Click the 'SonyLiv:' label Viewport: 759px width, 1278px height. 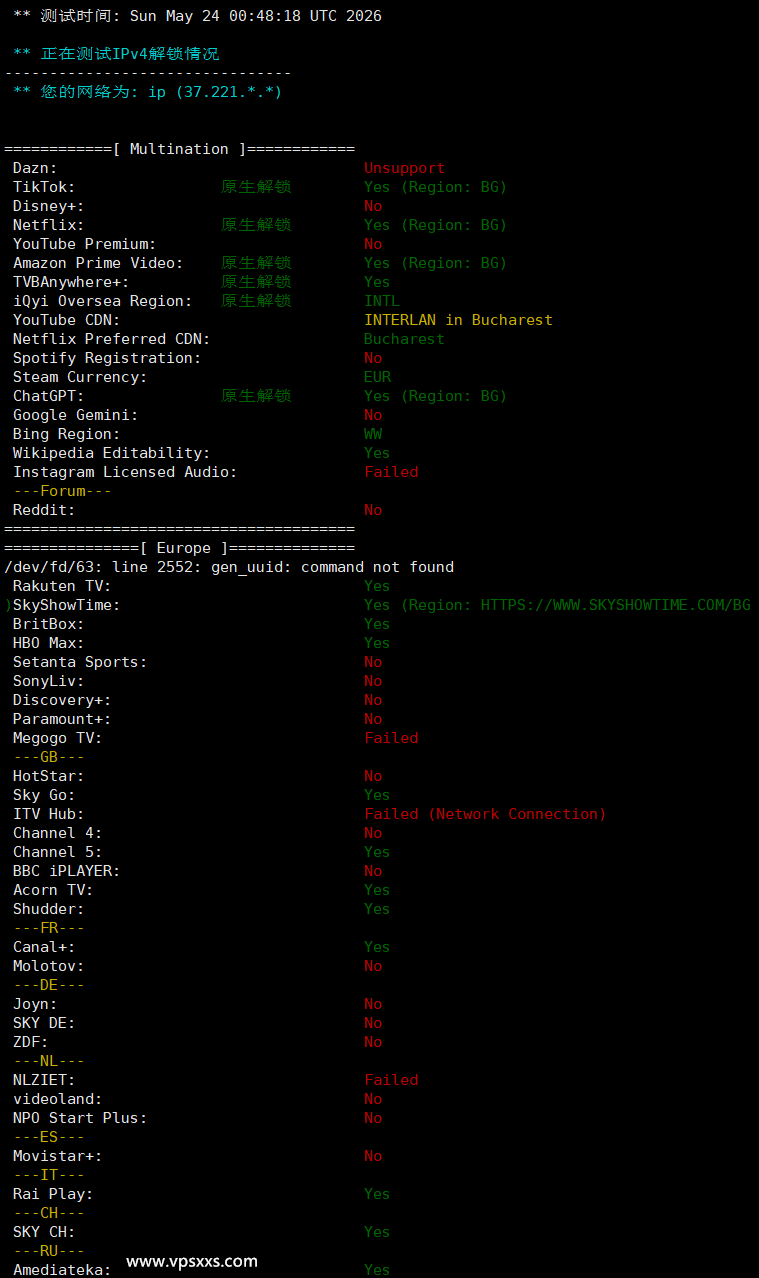[x=49, y=681]
